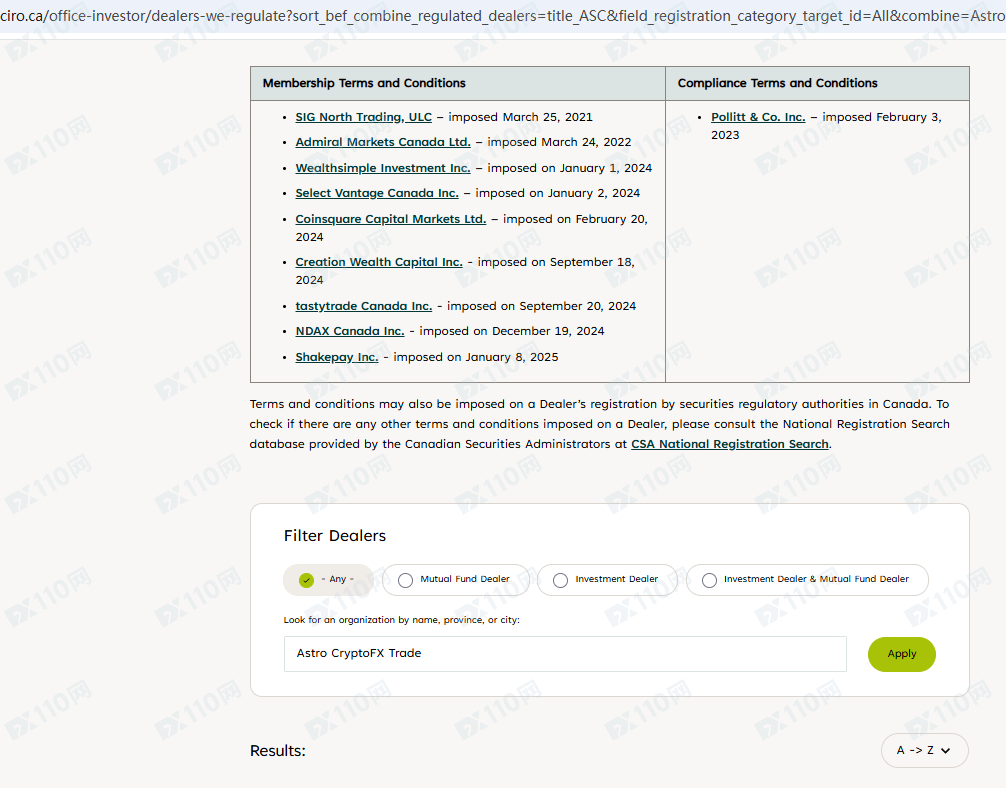This screenshot has height=788, width=1006.
Task: Open Creation Wealth Capital Inc. link
Action: [x=379, y=262]
